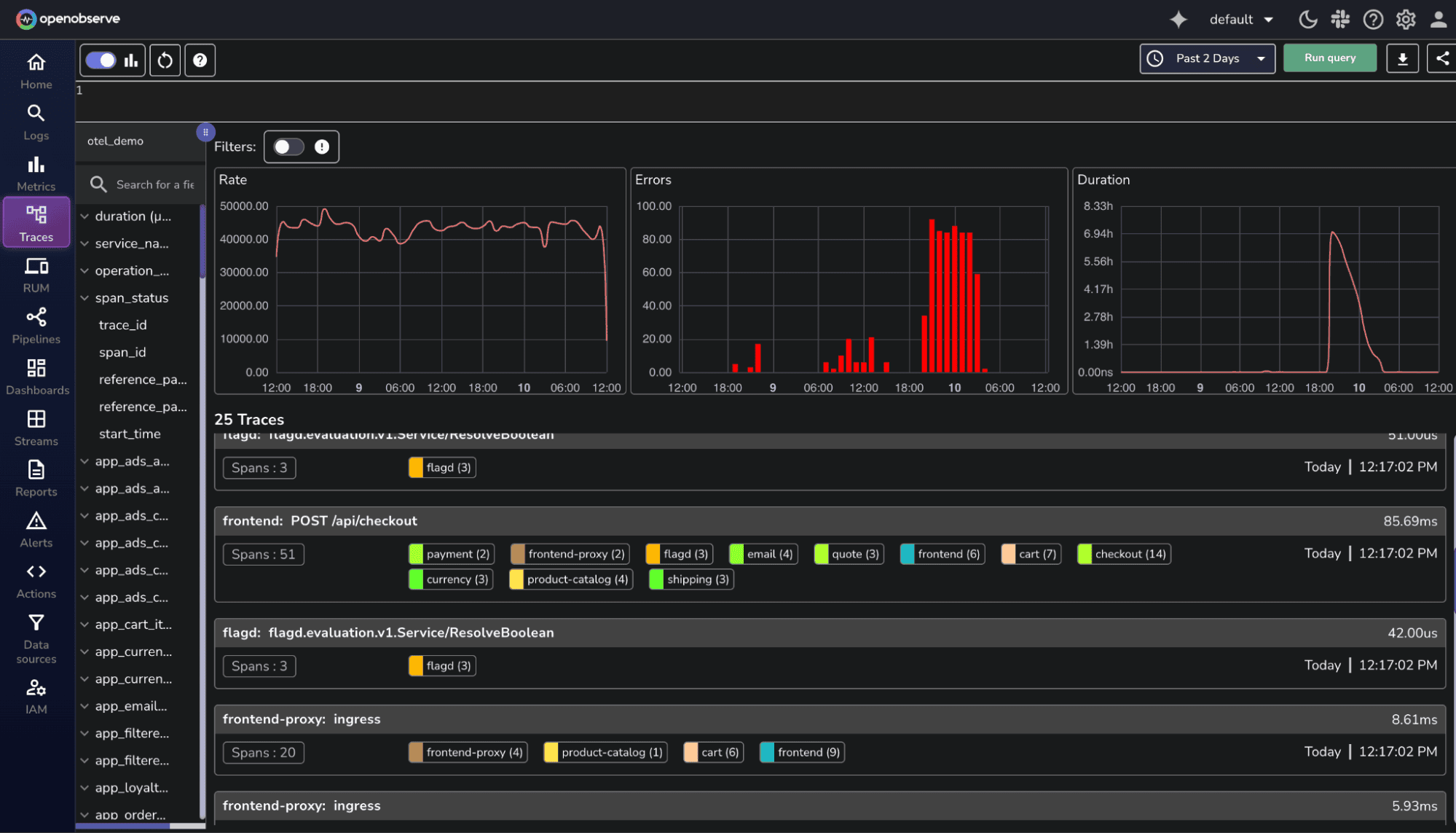
Task: Open the Logs section
Action: point(36,122)
